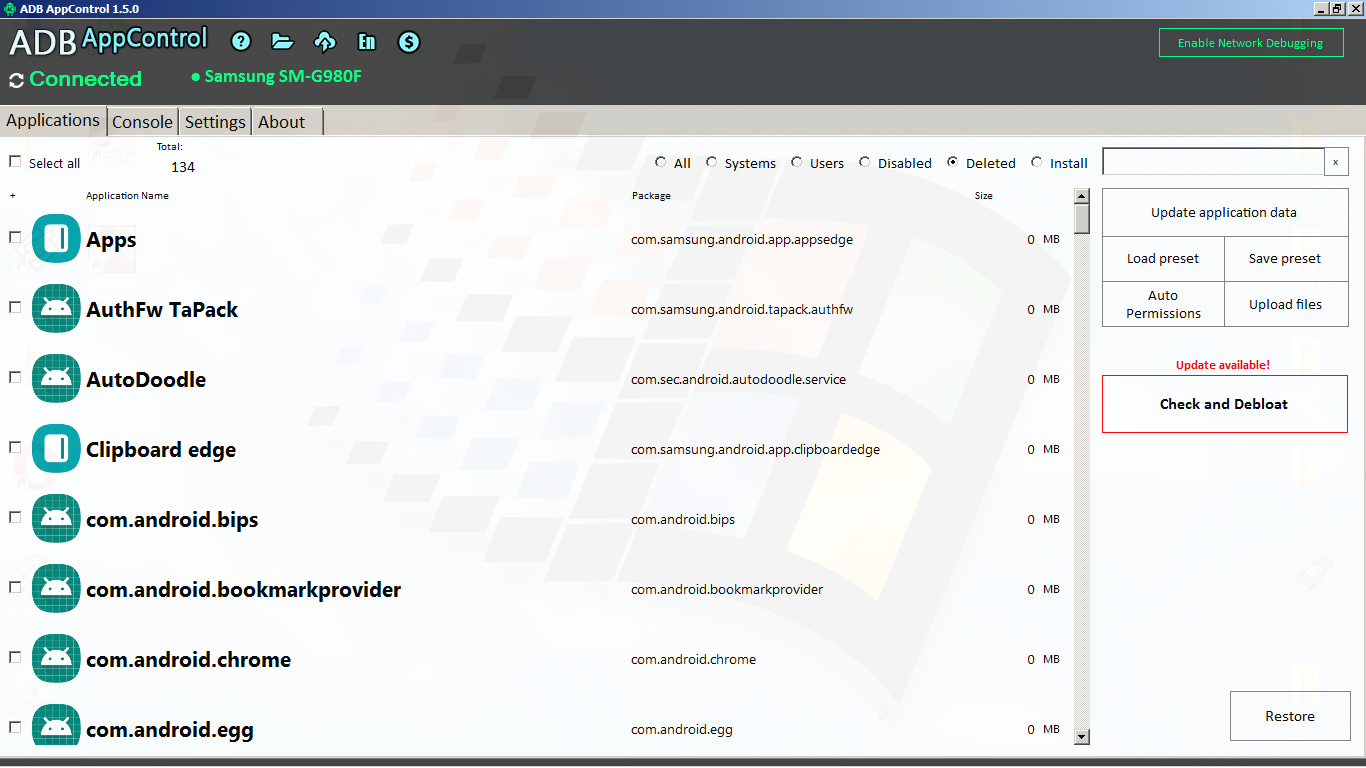1366x768 pixels.
Task: Click the list scrollbar down arrow
Action: point(1081,737)
